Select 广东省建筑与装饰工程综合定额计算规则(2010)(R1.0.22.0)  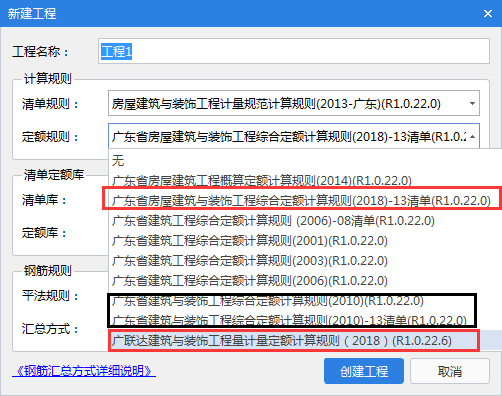coord(305,301)
